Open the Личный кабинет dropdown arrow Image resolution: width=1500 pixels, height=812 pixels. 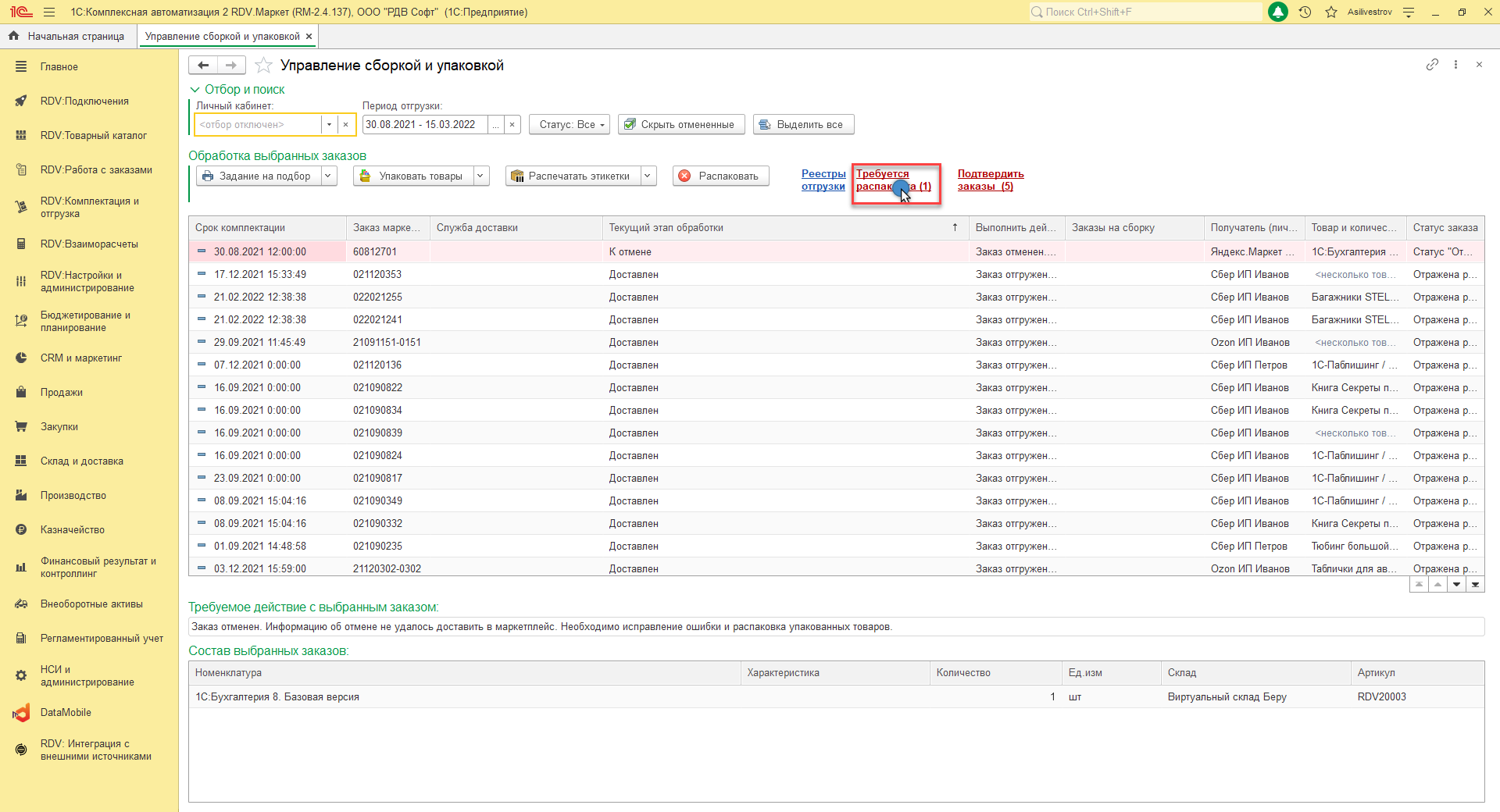[x=329, y=125]
